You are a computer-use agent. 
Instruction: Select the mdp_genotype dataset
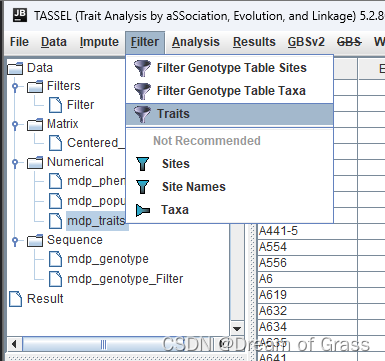tap(108, 259)
